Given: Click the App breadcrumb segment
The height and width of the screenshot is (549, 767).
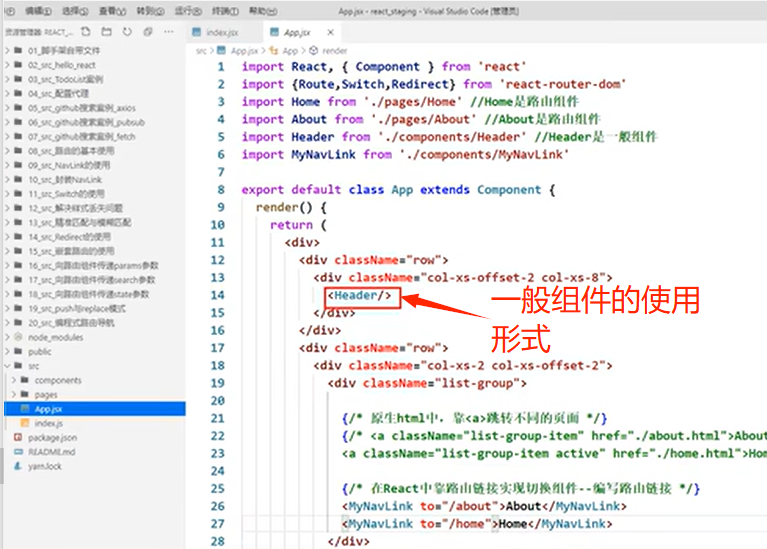Looking at the screenshot, I should (x=290, y=51).
